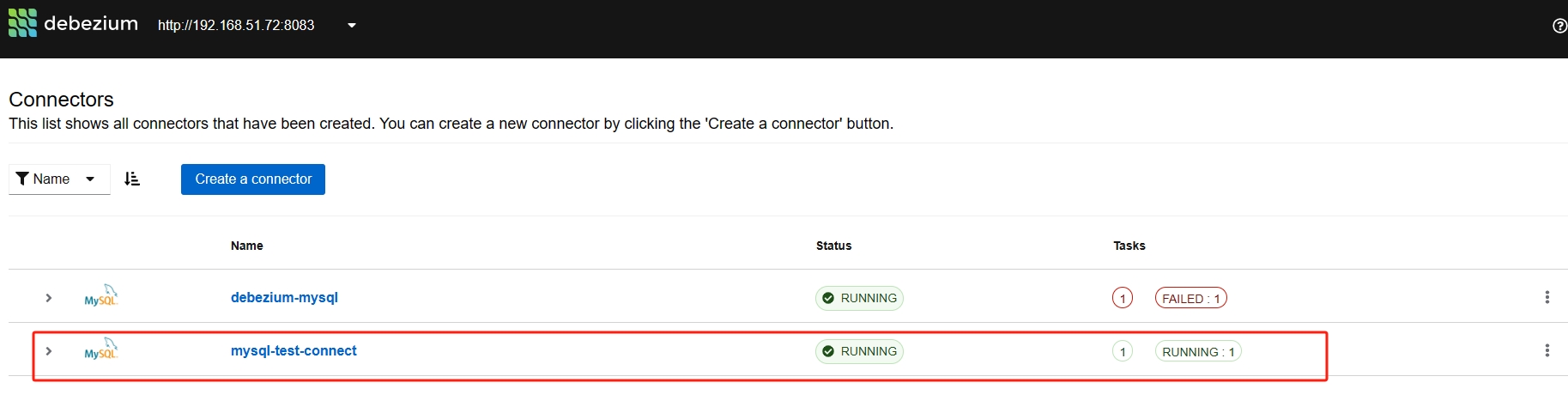Click the Debezium logo icon
Image resolution: width=1568 pixels, height=413 pixels.
[22, 23]
